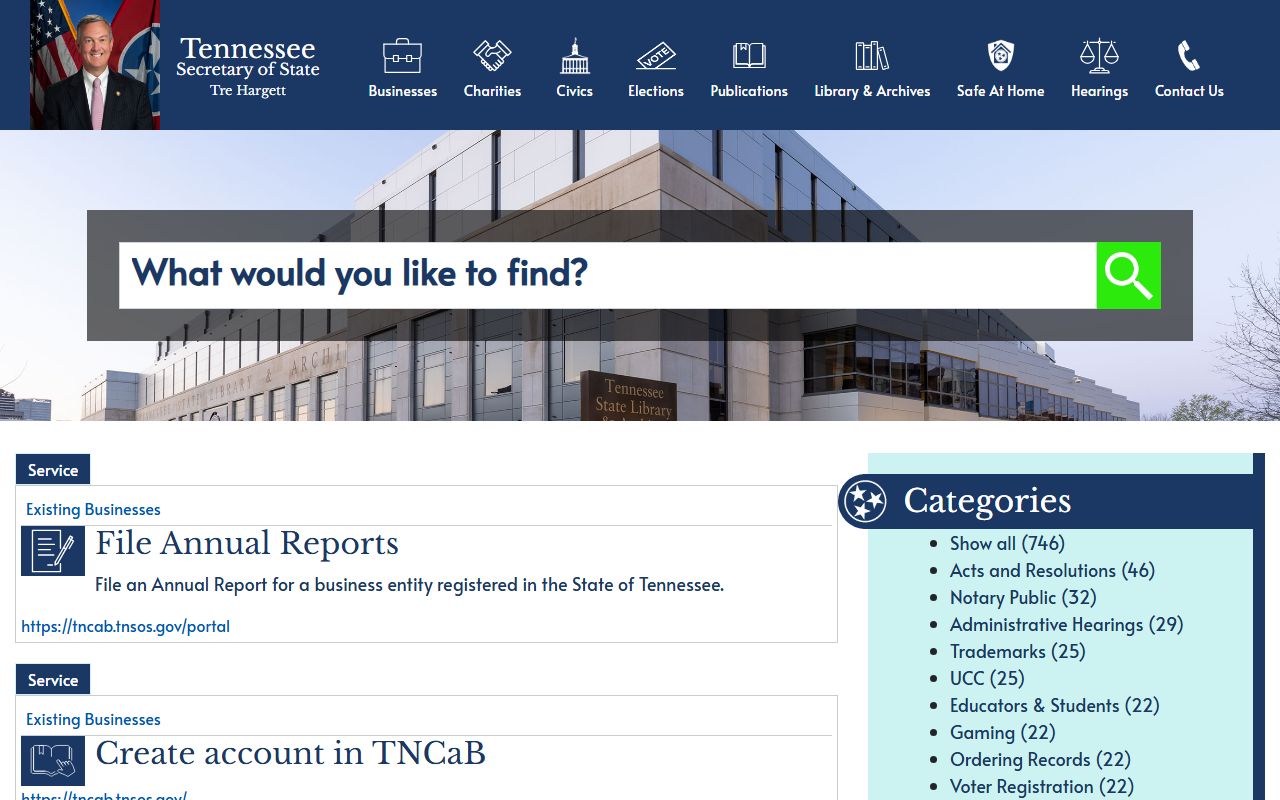Select the Ordering Records (22) category
The width and height of the screenshot is (1280, 800).
point(1040,759)
